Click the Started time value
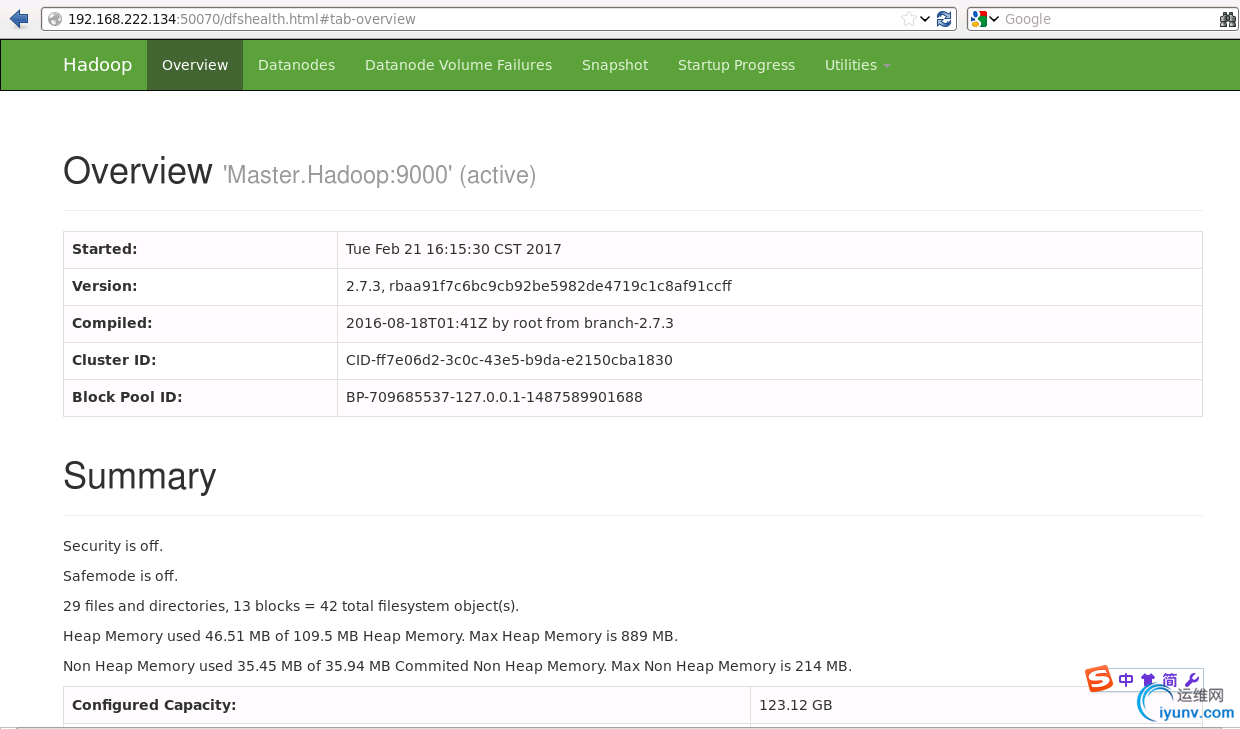 [454, 249]
